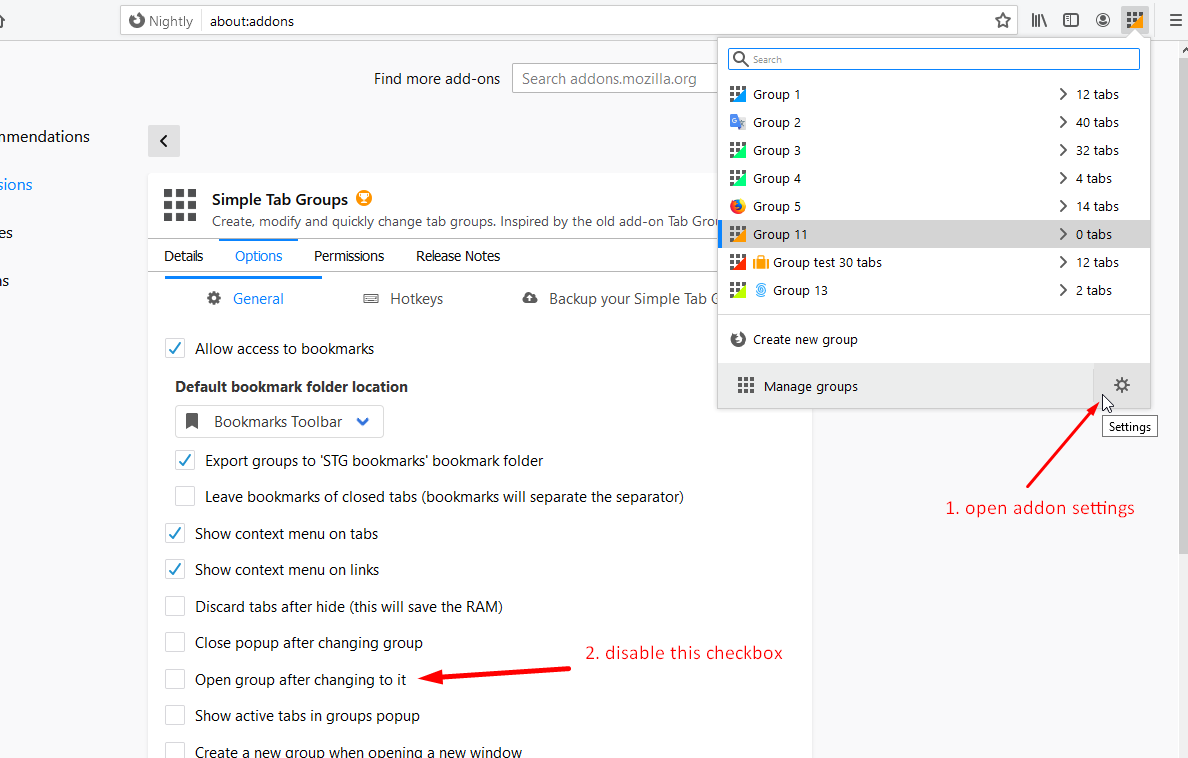Expand Group 2 chevron arrow
The image size is (1188, 758).
[x=1062, y=122]
